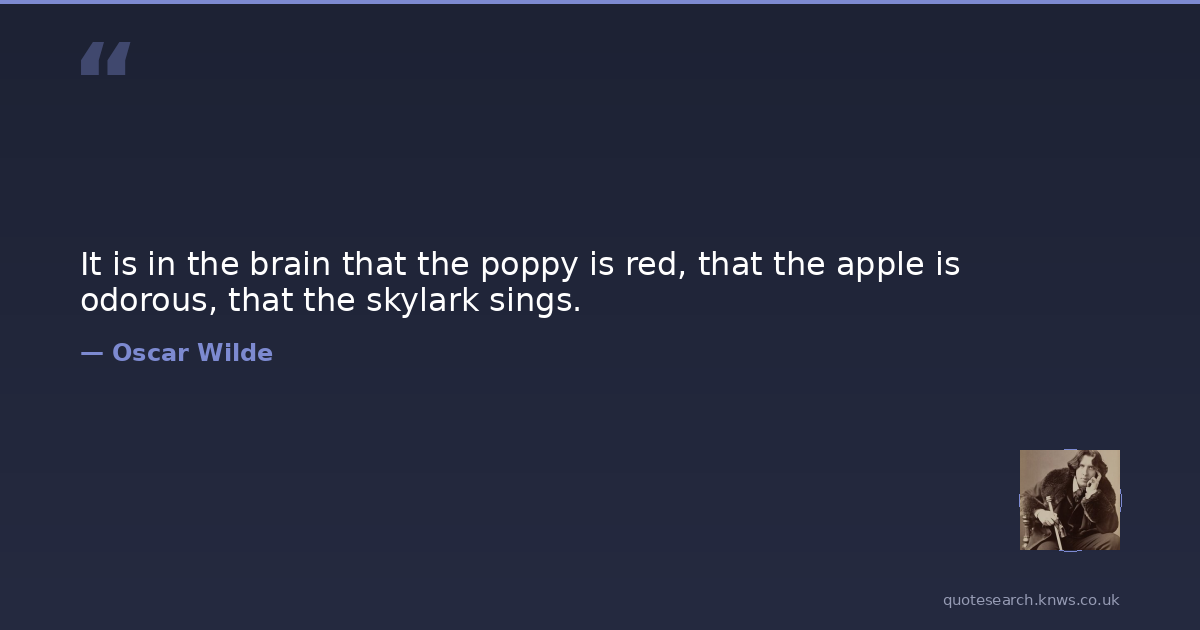Image resolution: width=1200 pixels, height=630 pixels.
Task: Click the surname "Wilde" in the author line
Action: click(235, 353)
